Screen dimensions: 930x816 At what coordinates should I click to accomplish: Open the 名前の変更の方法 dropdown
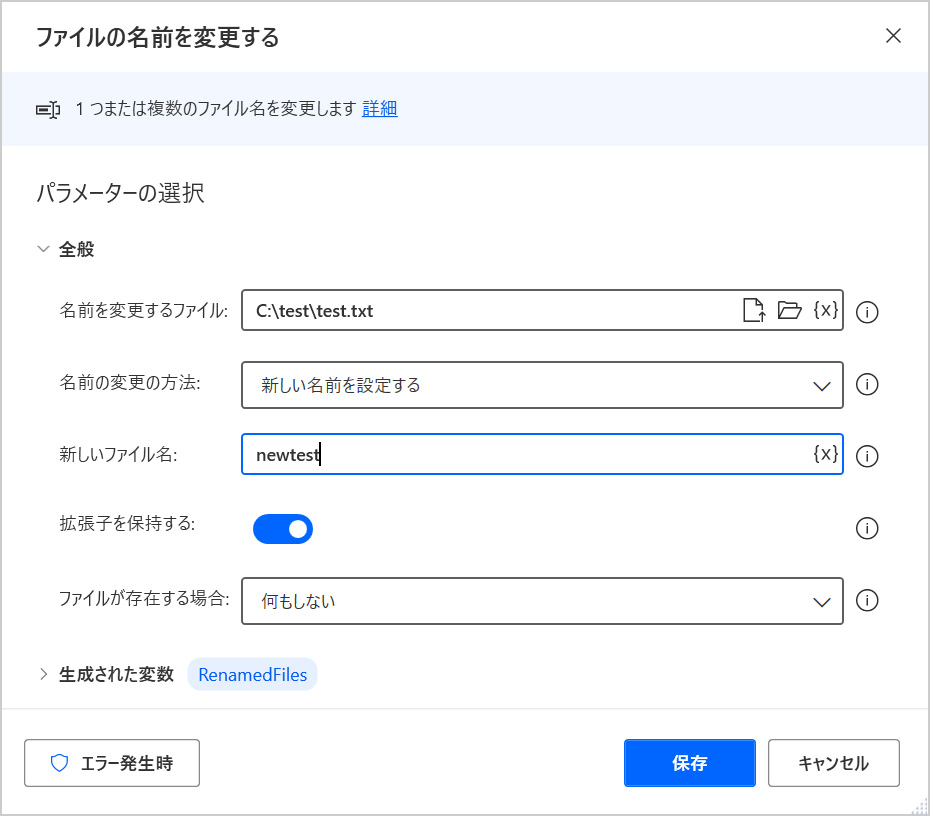click(542, 385)
